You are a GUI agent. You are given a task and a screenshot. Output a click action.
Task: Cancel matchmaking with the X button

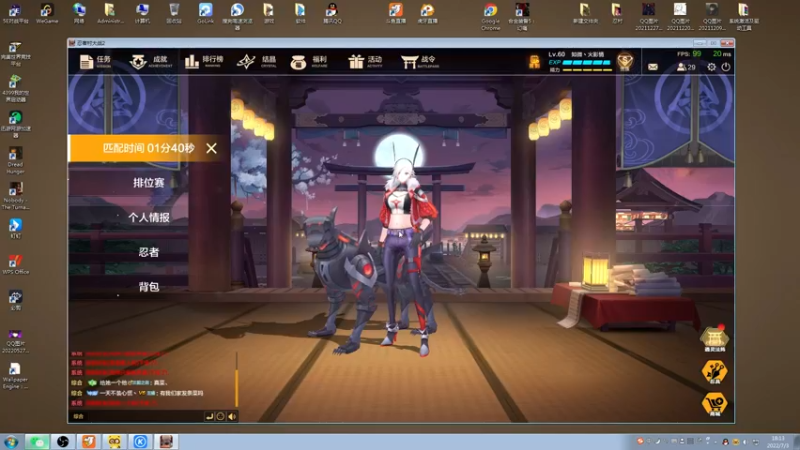211,148
